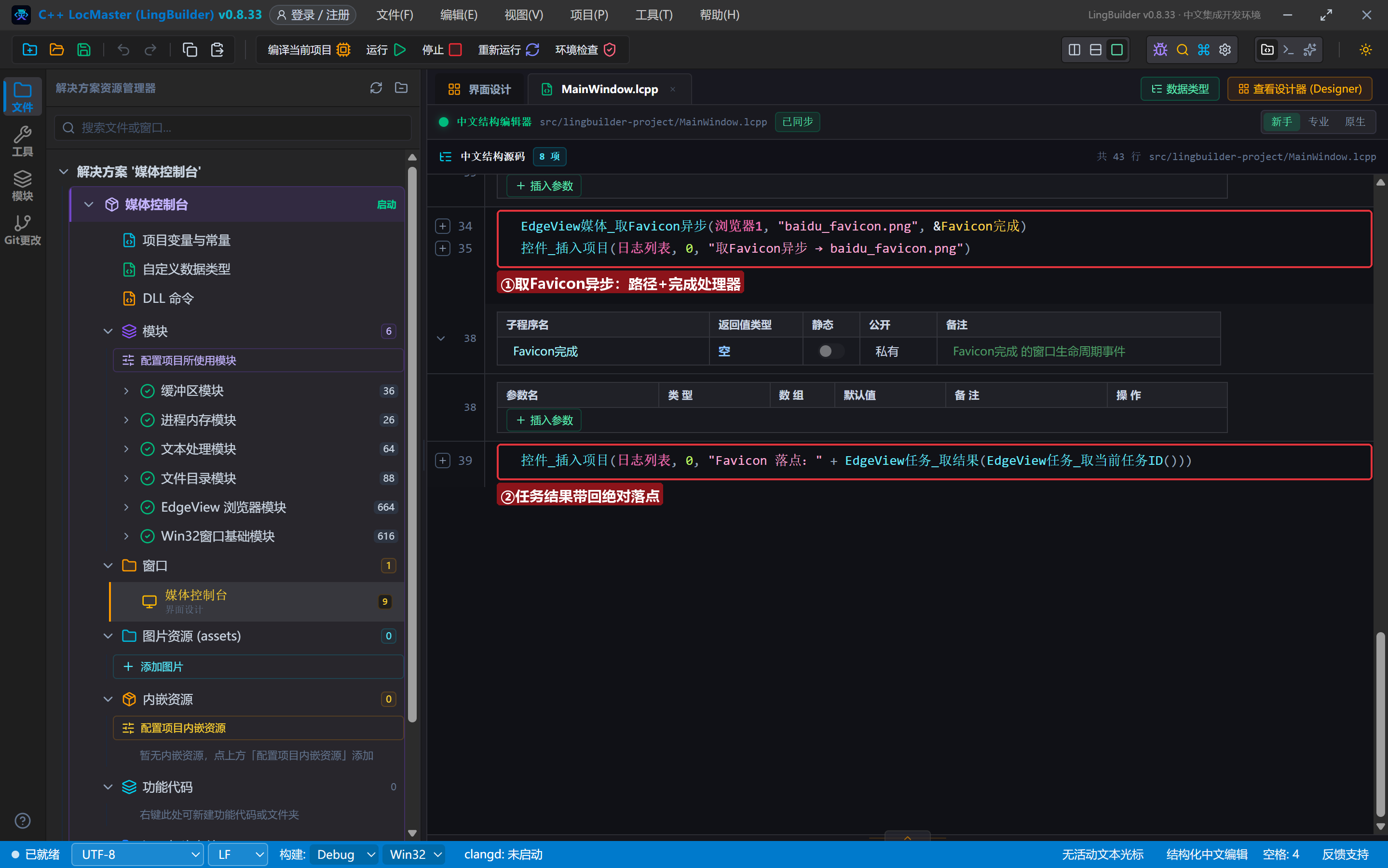Click the 编译当前项目 button
The height and width of the screenshot is (868, 1388).
(309, 50)
